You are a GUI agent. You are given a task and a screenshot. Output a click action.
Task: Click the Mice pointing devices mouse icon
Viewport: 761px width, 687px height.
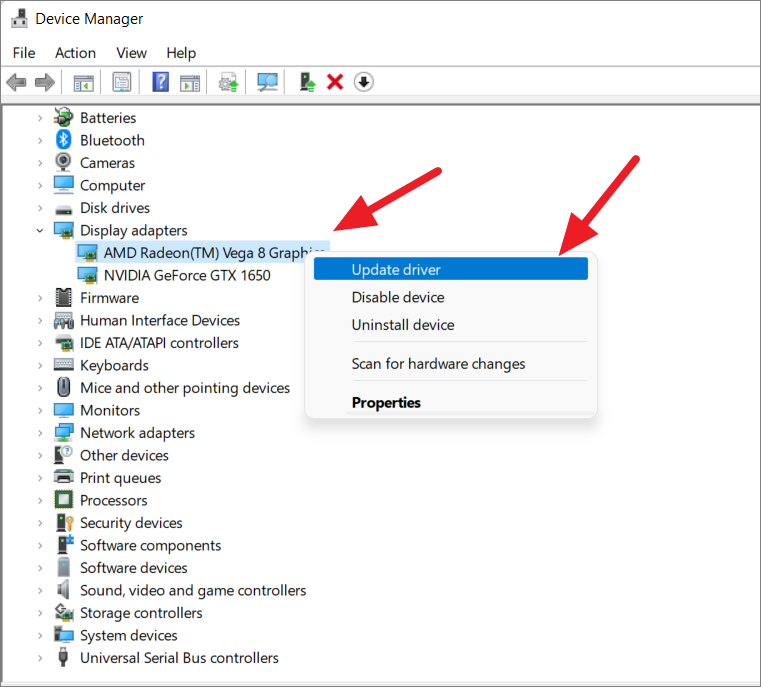(x=64, y=387)
